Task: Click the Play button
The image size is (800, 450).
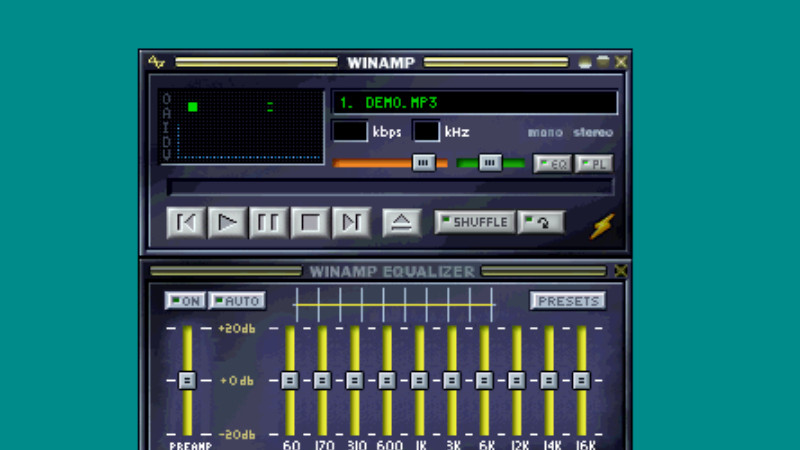Action: [228, 222]
